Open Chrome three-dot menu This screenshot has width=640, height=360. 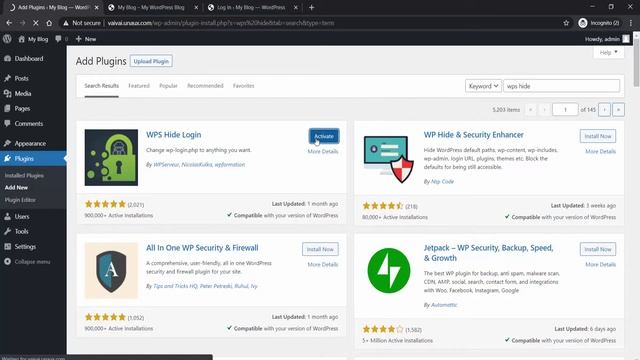[631, 23]
